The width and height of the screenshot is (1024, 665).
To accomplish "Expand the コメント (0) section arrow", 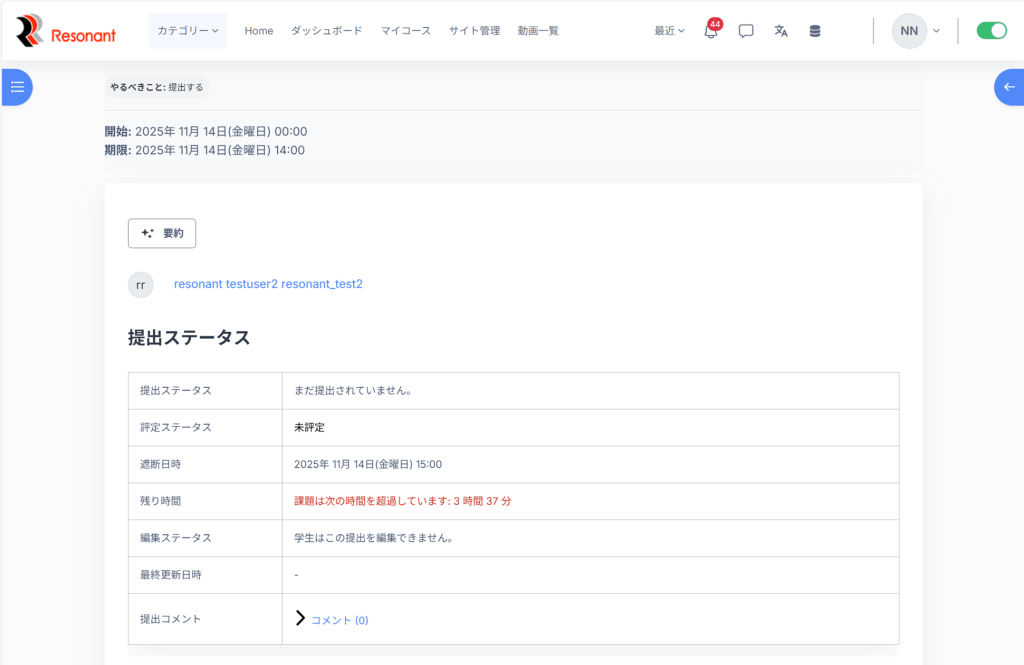I will pos(300,619).
